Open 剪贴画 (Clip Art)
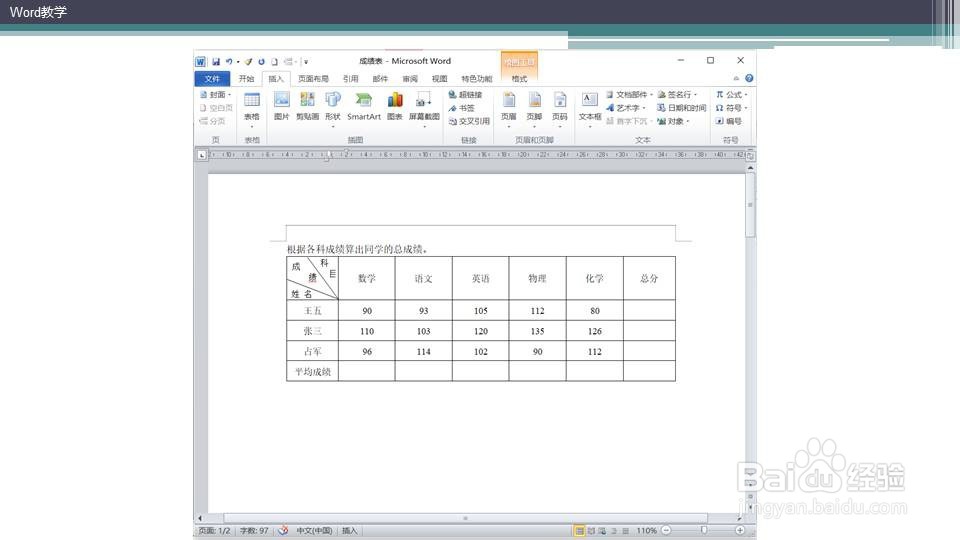The image size is (960, 540). (x=307, y=106)
